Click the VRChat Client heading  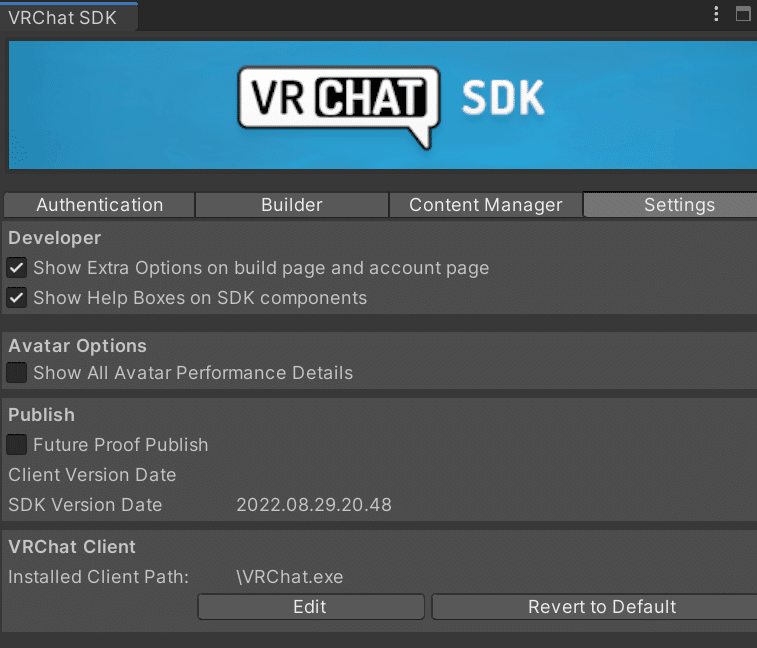click(x=72, y=547)
